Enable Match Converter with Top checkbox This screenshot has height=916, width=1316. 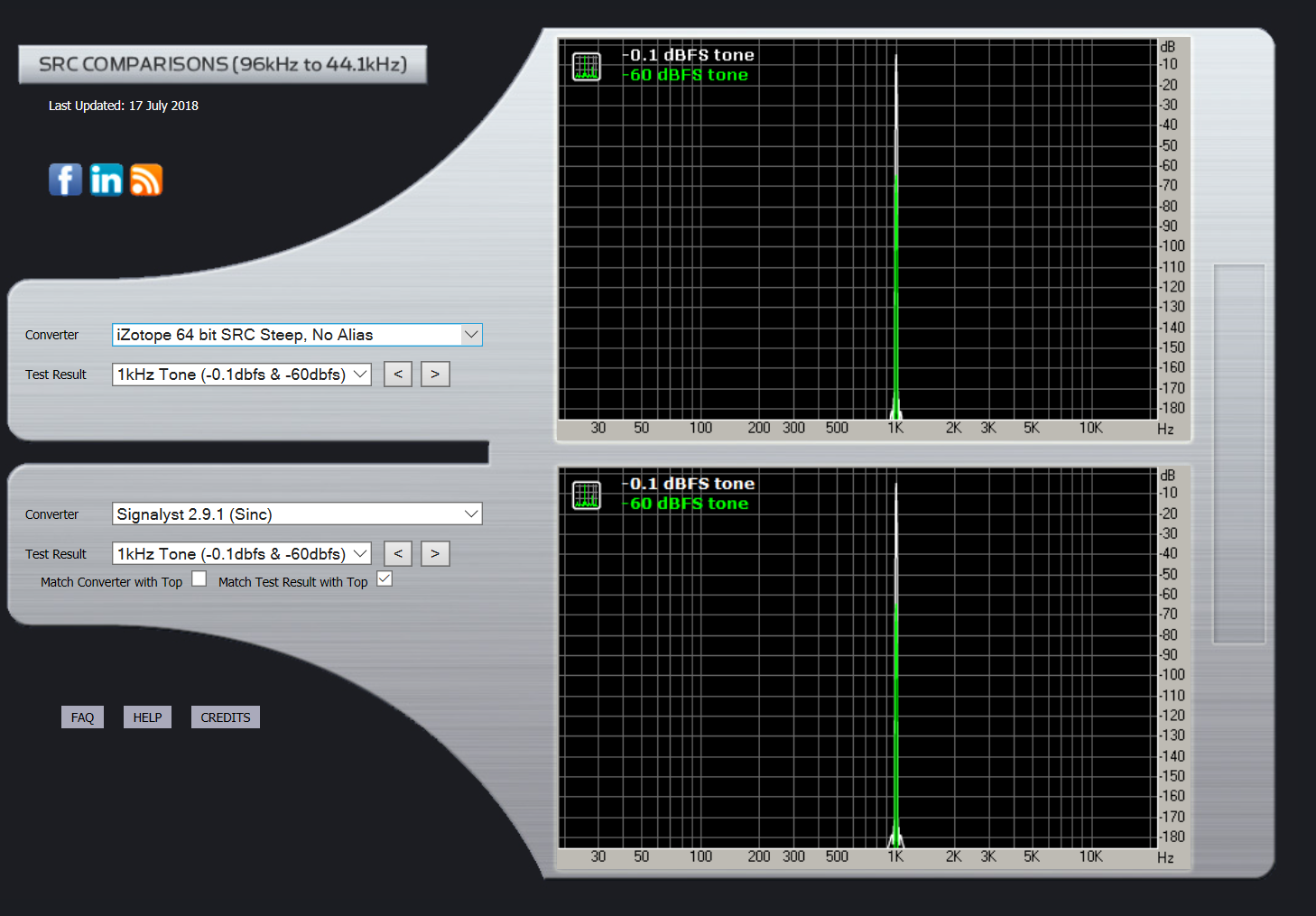click(199, 579)
